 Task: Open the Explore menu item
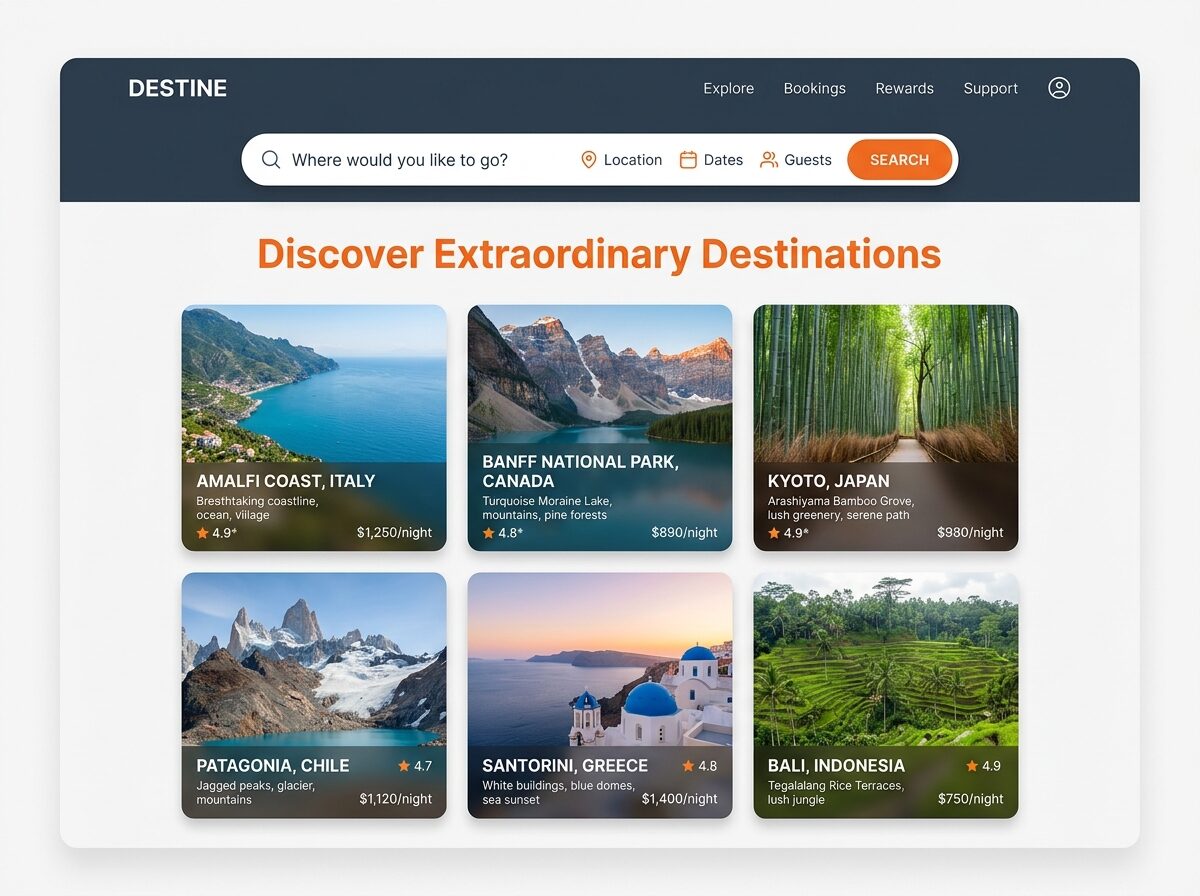coord(729,88)
